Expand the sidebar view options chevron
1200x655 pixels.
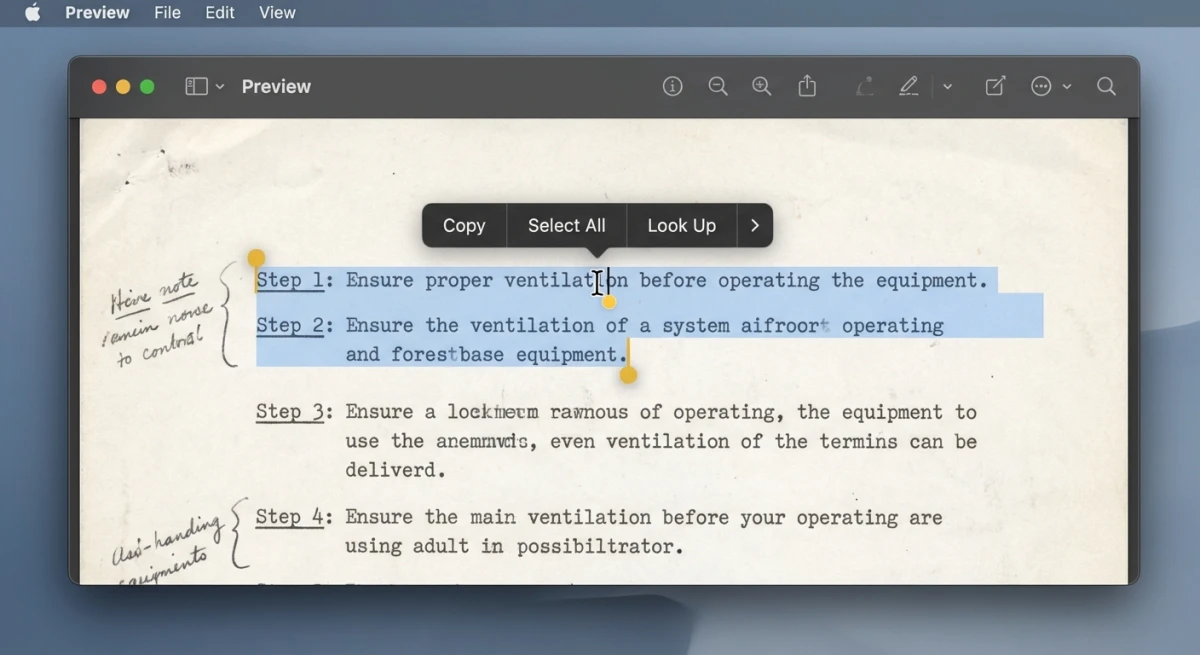[x=220, y=87]
